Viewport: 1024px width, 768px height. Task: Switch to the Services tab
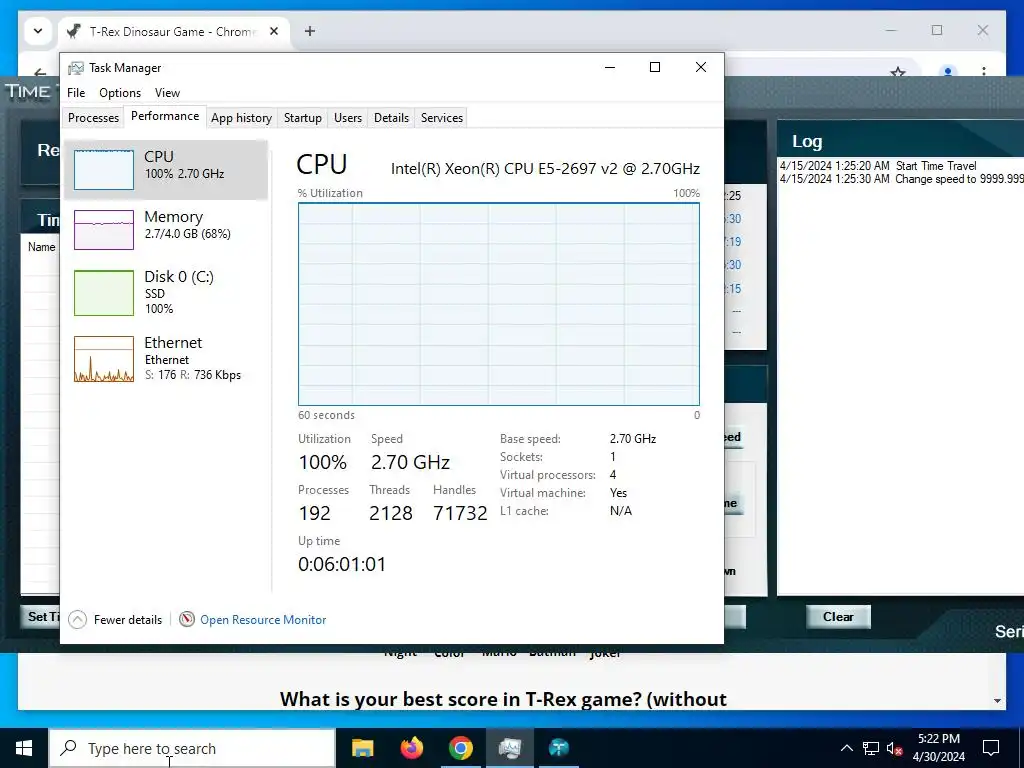[x=441, y=118]
